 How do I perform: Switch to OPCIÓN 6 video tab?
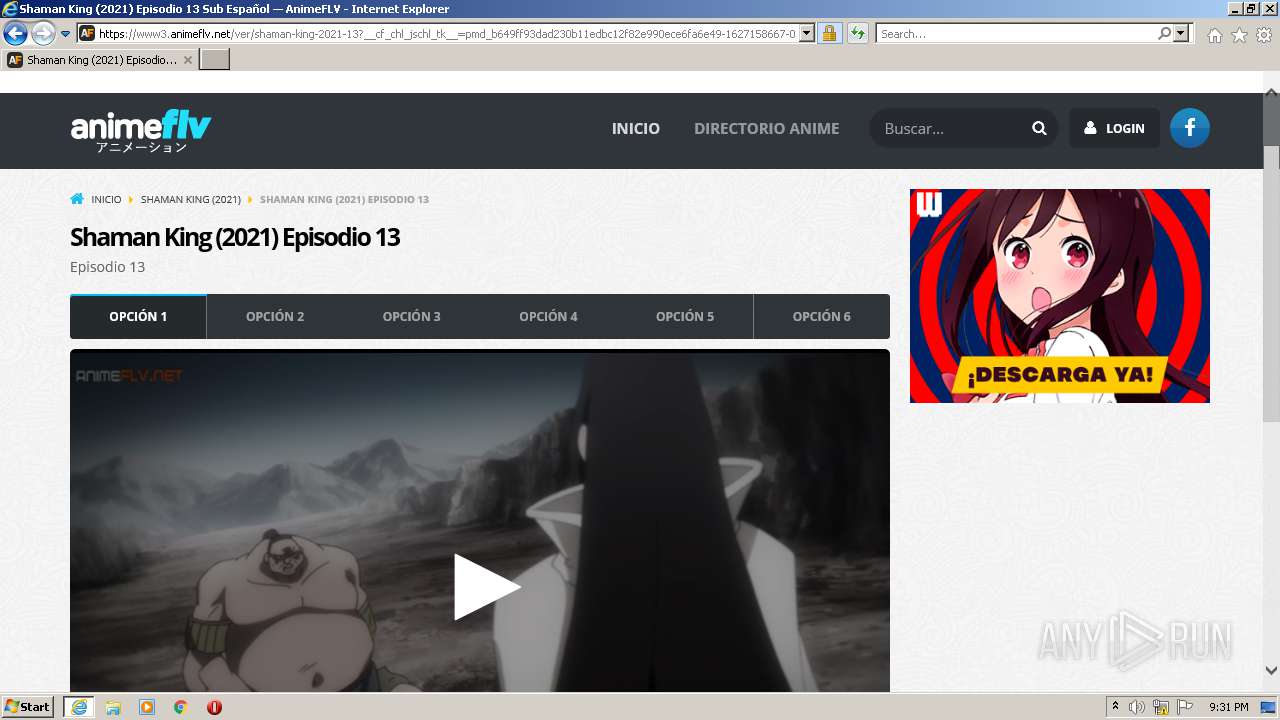(822, 316)
